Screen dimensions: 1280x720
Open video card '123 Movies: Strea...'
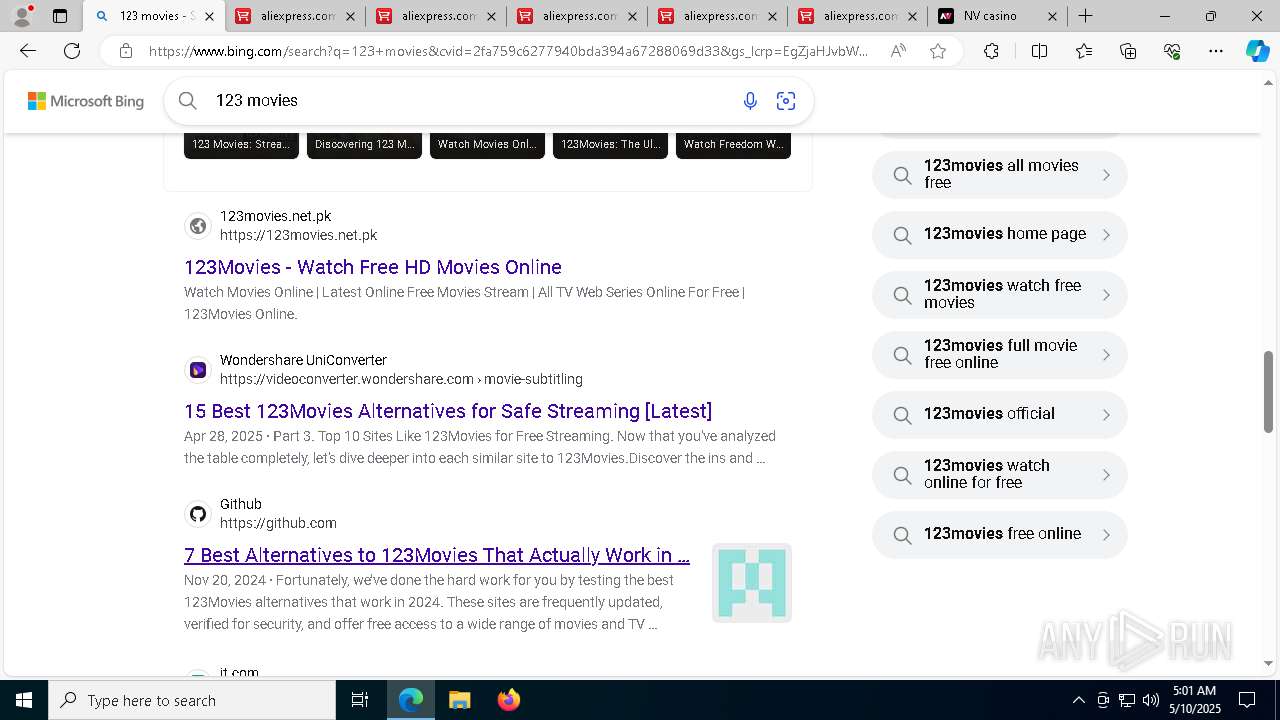point(241,145)
